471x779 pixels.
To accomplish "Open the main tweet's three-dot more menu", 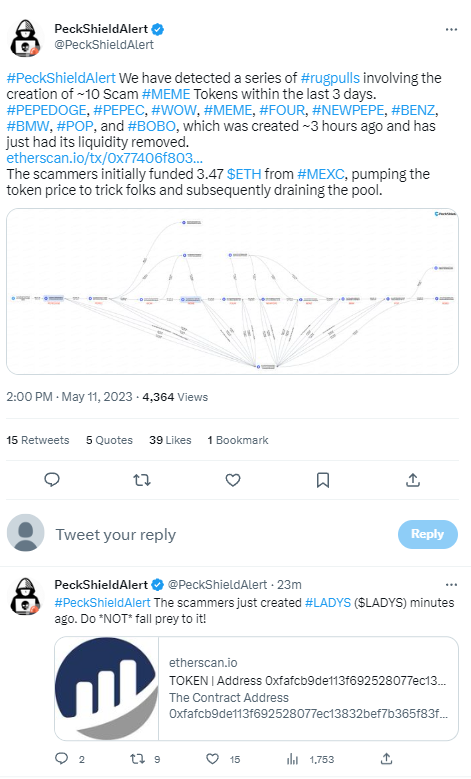I will point(451,30).
